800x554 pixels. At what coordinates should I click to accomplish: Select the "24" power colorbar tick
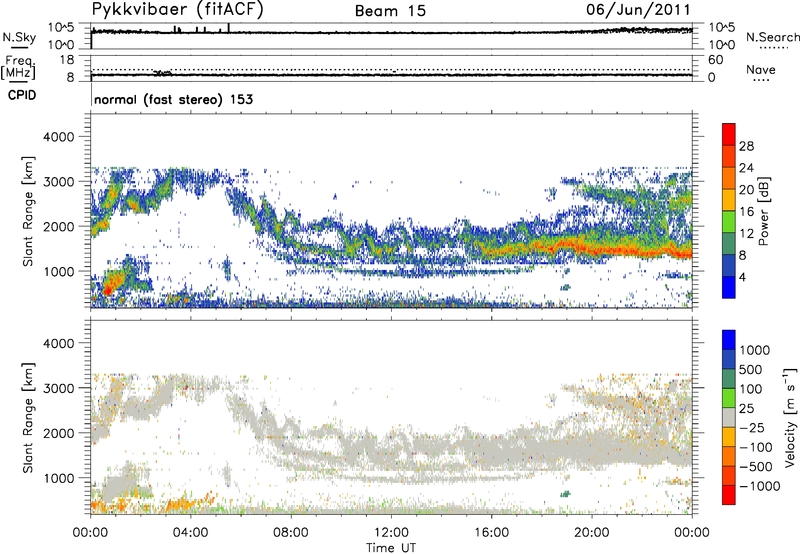coord(746,168)
